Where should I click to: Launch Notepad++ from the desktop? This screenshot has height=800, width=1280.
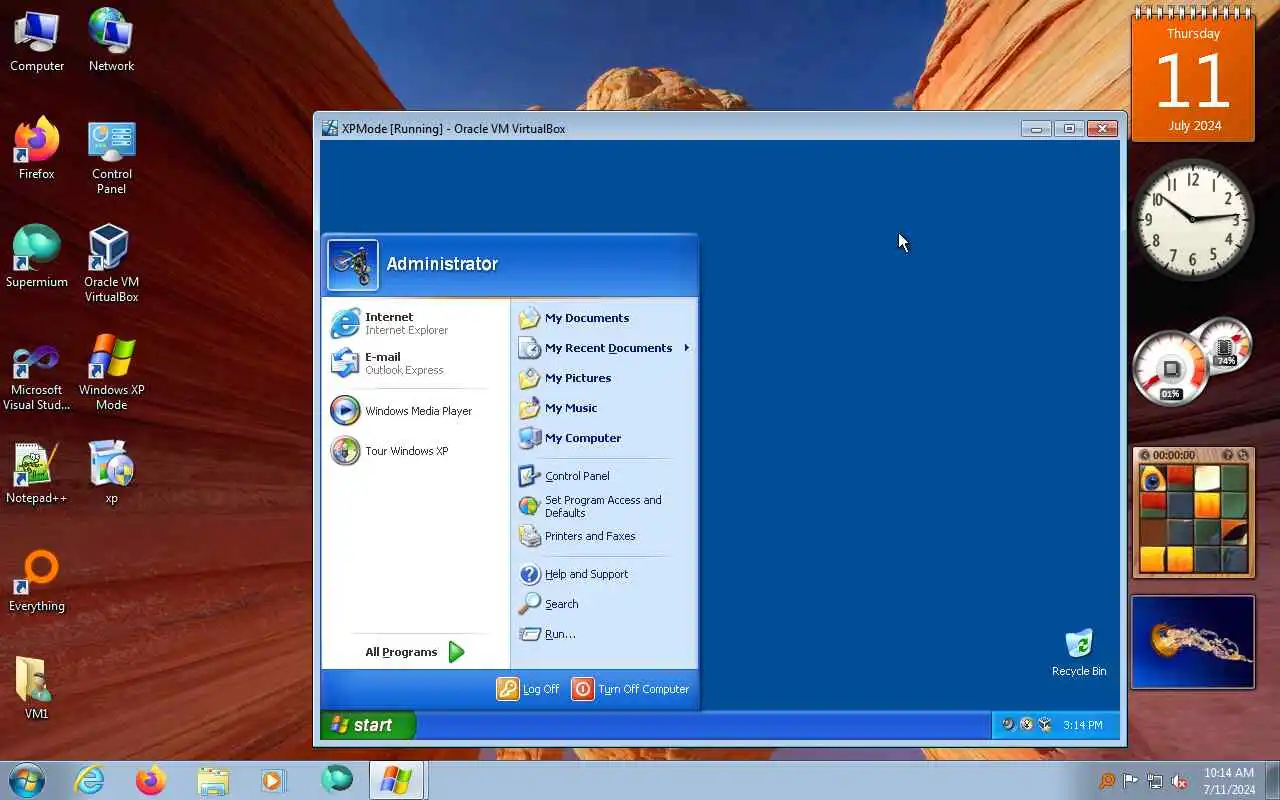37,473
